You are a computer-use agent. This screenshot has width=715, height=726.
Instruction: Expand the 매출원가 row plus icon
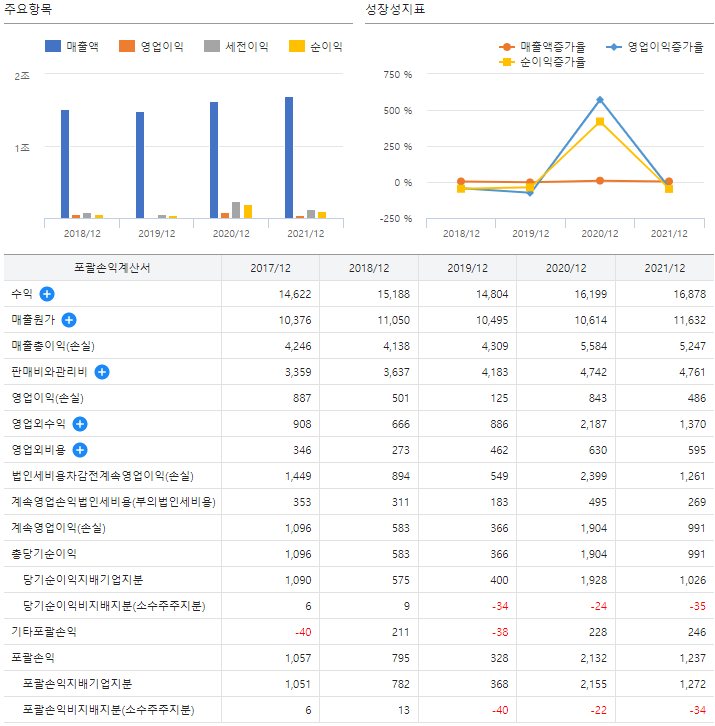[69, 320]
